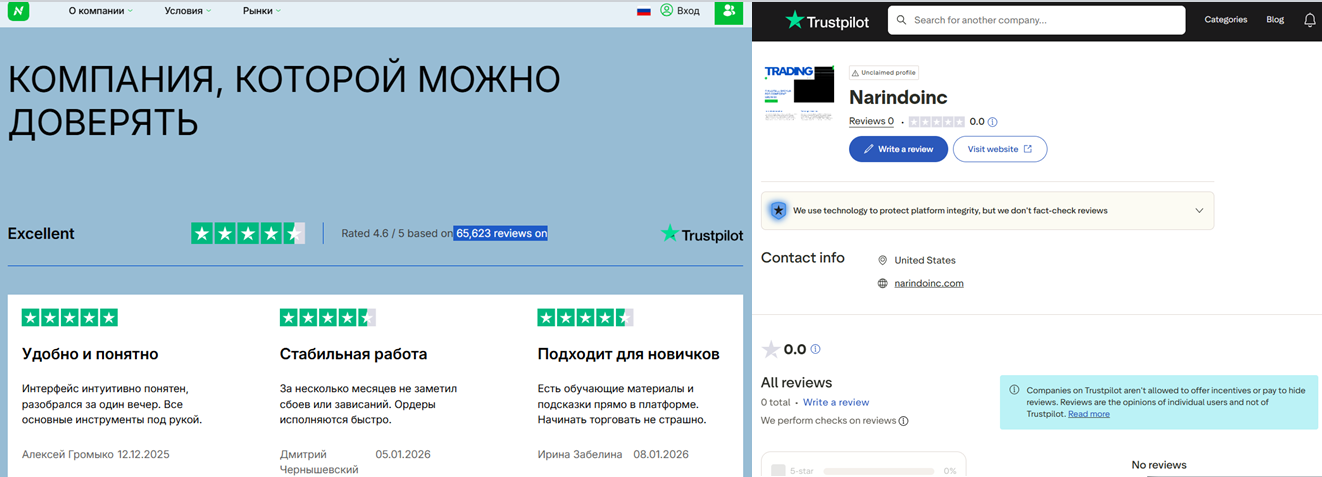Click the 'Narindoinc' company title
This screenshot has width=1322, height=477.
(x=898, y=97)
